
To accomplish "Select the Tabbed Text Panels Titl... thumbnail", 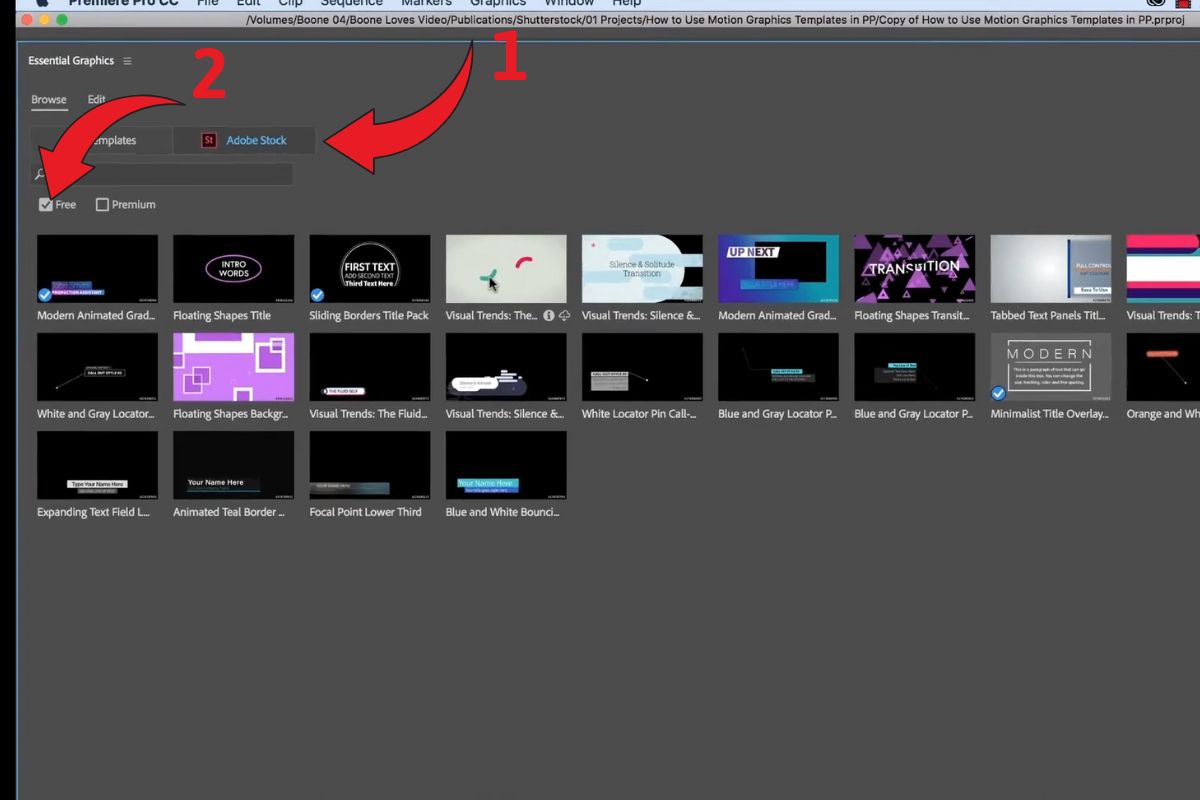I will click(x=1050, y=269).
